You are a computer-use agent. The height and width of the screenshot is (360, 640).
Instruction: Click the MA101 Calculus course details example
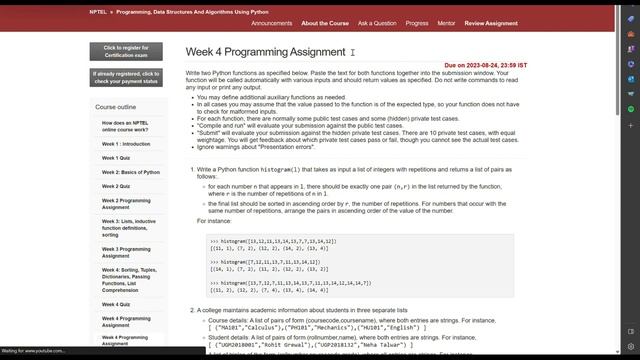pyautogui.click(x=317, y=328)
